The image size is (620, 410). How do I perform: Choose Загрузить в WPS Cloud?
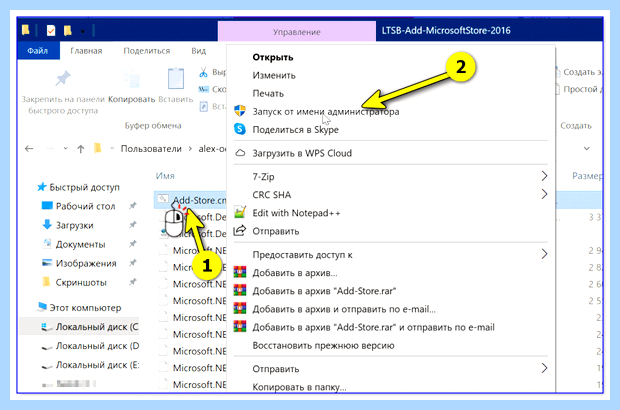pos(302,153)
